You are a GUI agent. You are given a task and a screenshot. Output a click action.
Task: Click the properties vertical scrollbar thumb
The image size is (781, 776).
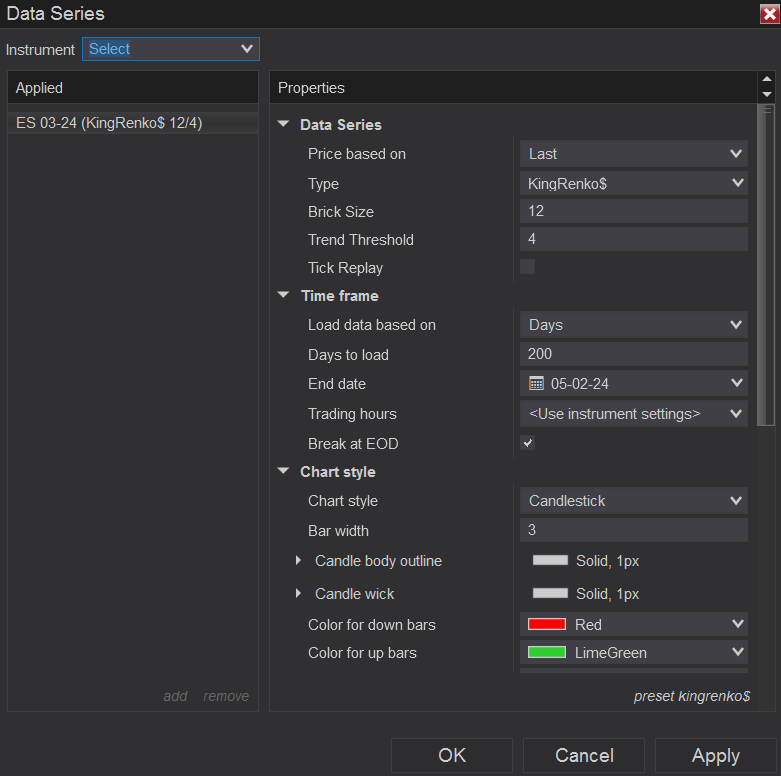pos(766,264)
